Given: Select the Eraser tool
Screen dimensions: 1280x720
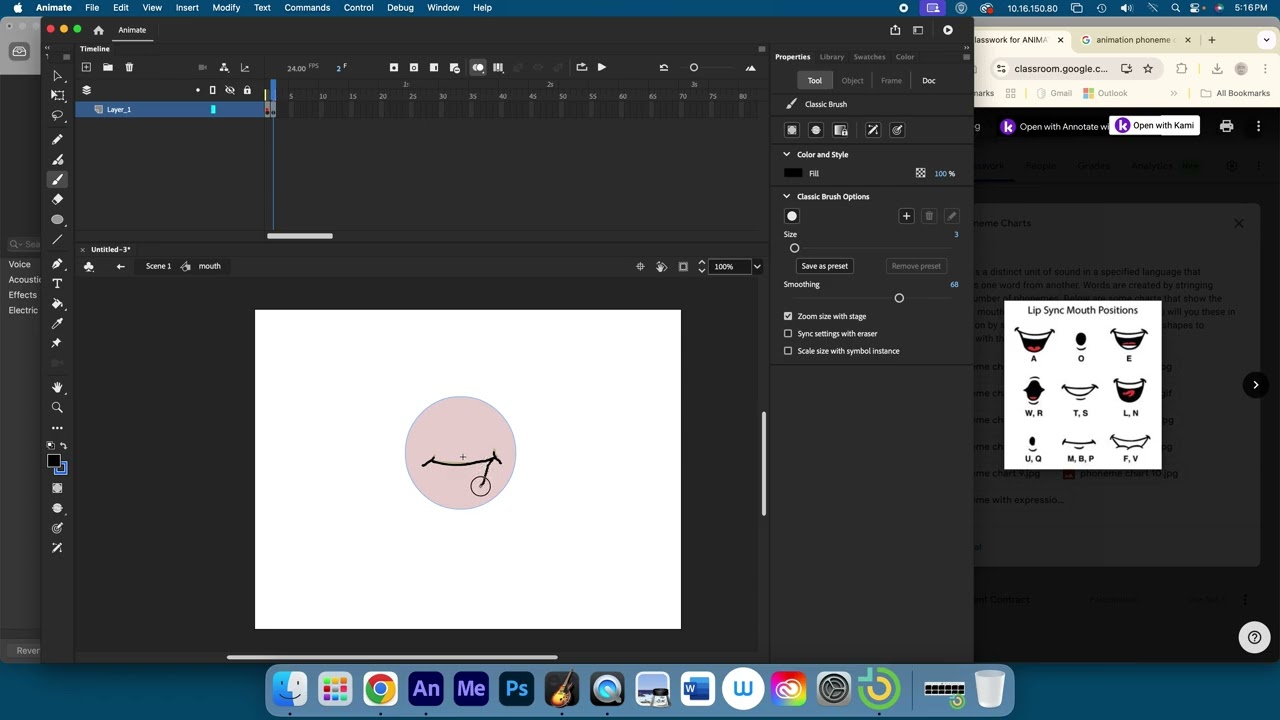Looking at the screenshot, I should click(x=57, y=200).
